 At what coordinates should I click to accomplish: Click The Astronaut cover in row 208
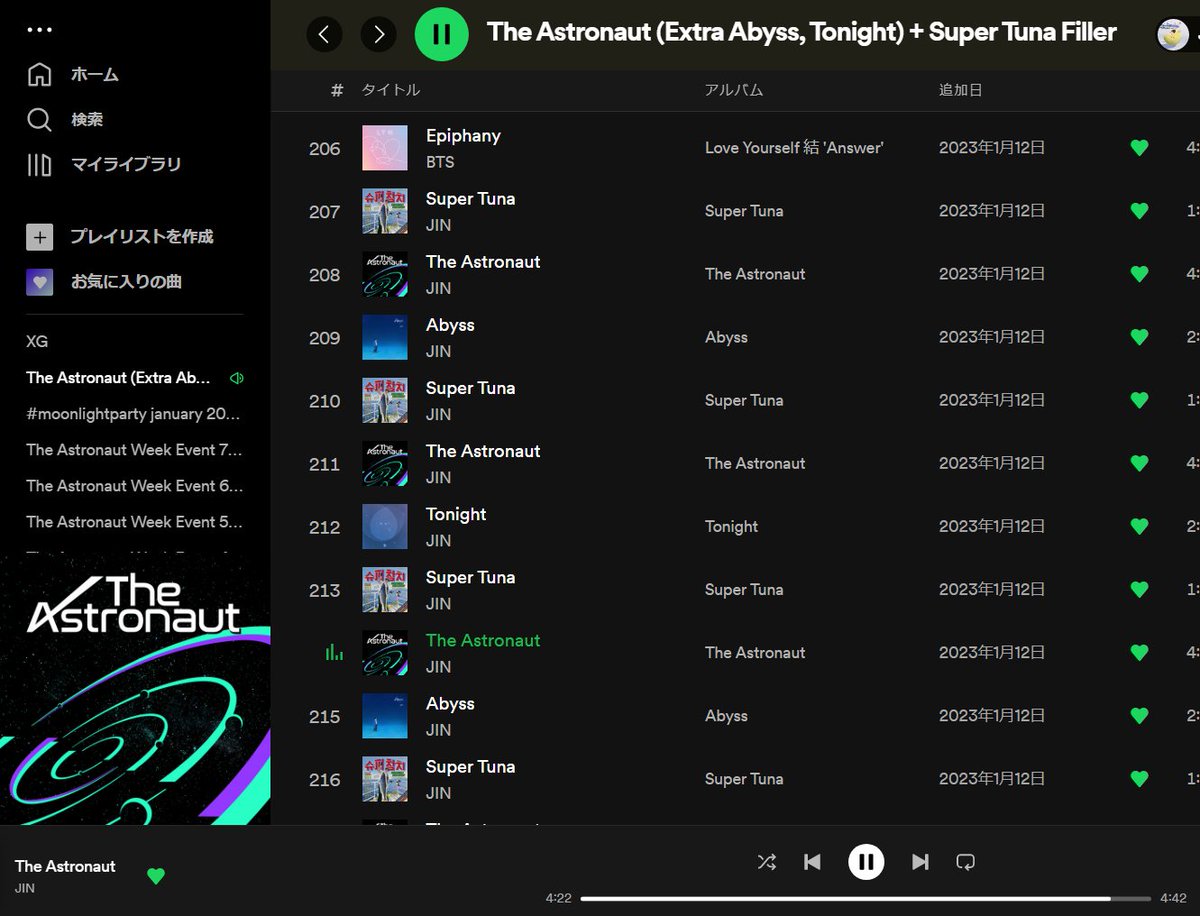385,274
